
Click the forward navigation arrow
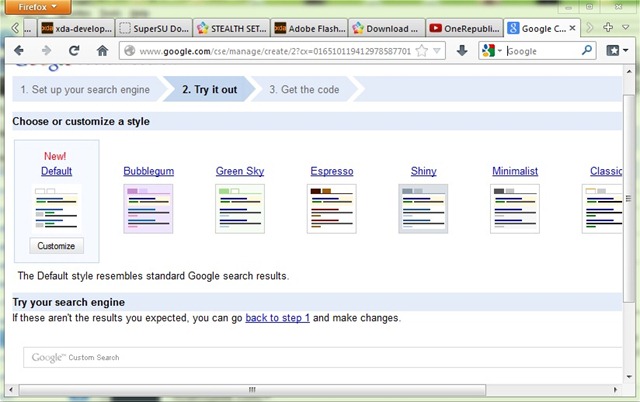point(47,51)
